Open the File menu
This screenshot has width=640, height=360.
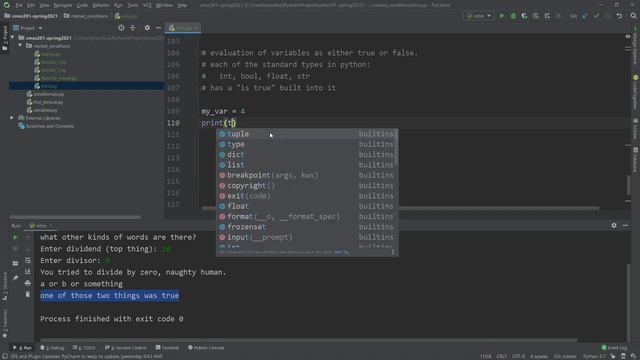[19, 5]
